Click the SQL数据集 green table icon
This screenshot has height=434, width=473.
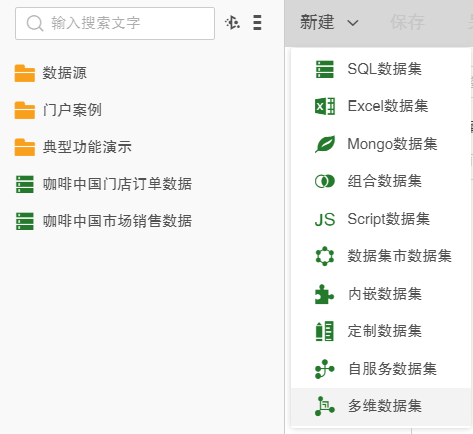tap(324, 69)
